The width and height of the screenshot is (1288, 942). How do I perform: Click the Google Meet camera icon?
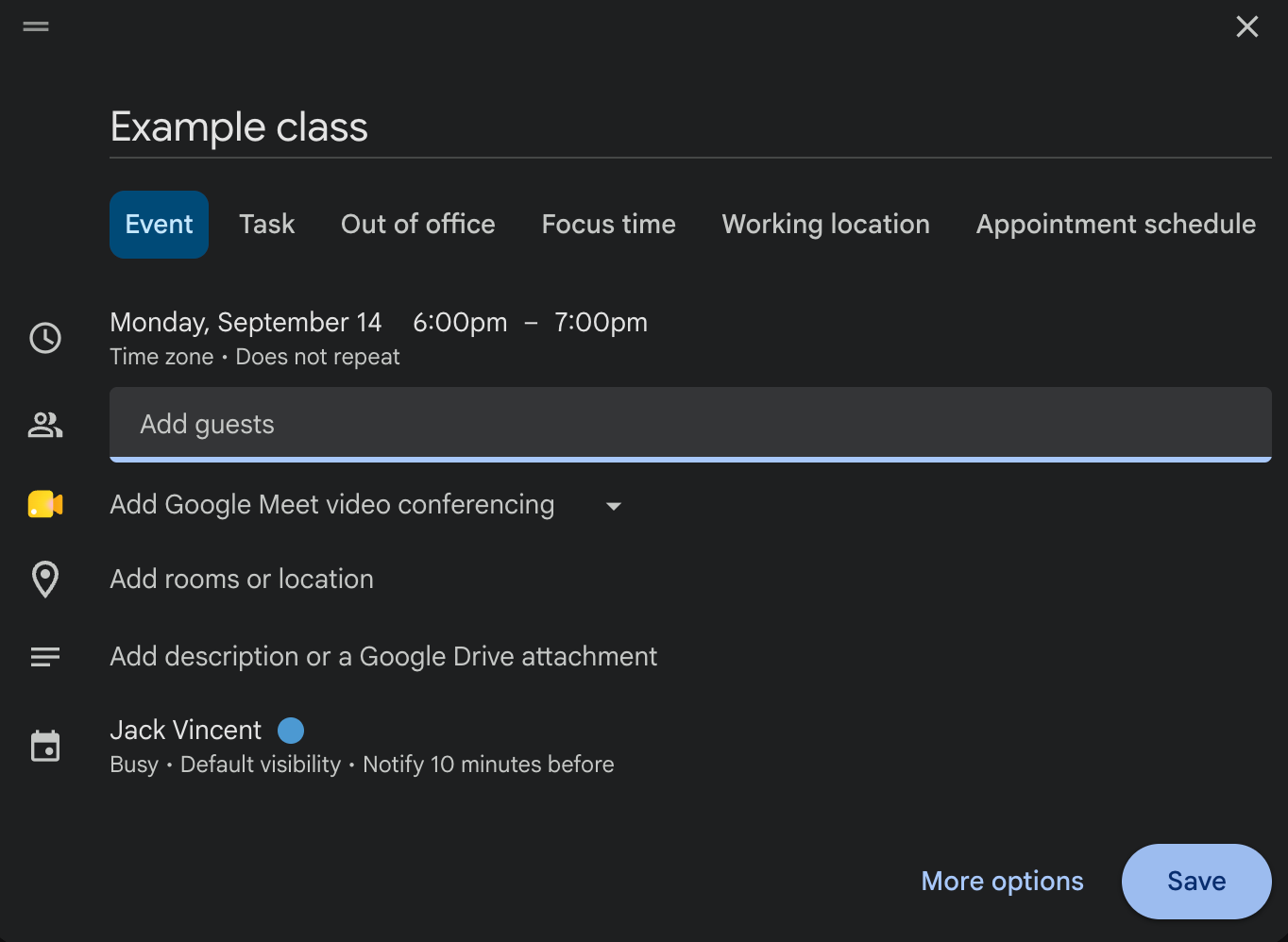pos(45,505)
